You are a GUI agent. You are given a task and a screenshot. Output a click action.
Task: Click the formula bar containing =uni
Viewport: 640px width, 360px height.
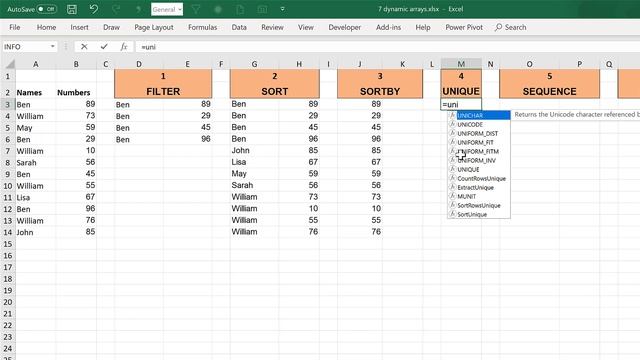tap(388, 47)
